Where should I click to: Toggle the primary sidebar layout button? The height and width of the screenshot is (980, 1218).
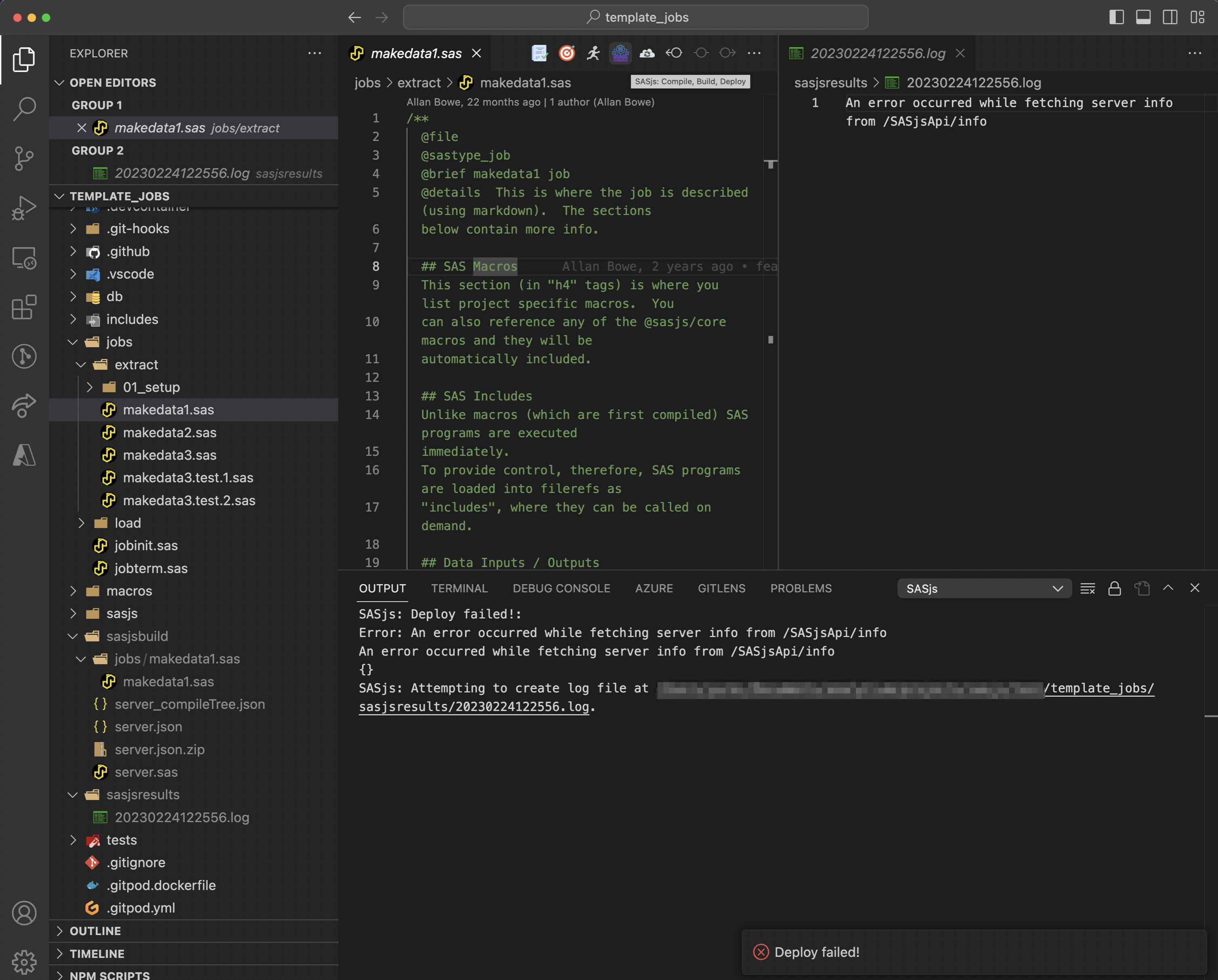pos(1116,17)
